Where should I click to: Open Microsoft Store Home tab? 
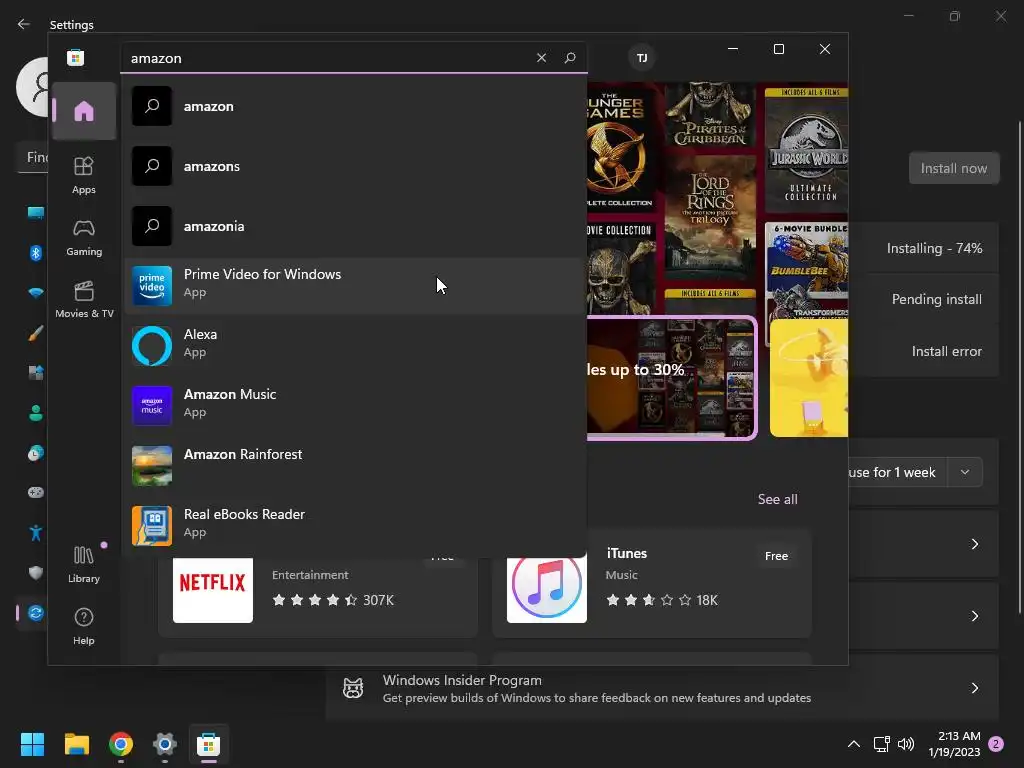tap(84, 111)
